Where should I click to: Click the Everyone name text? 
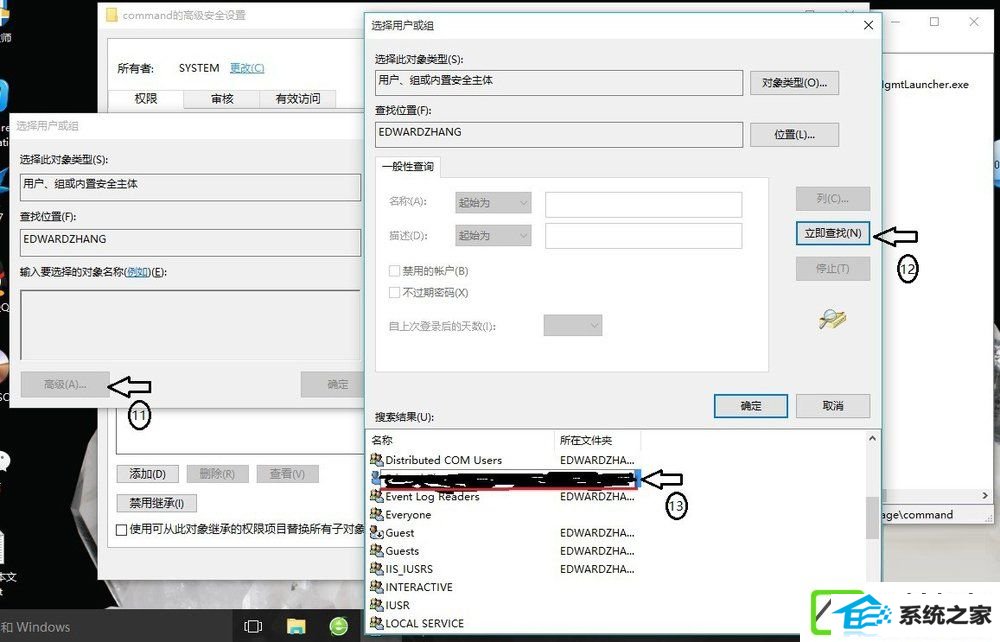pos(408,515)
